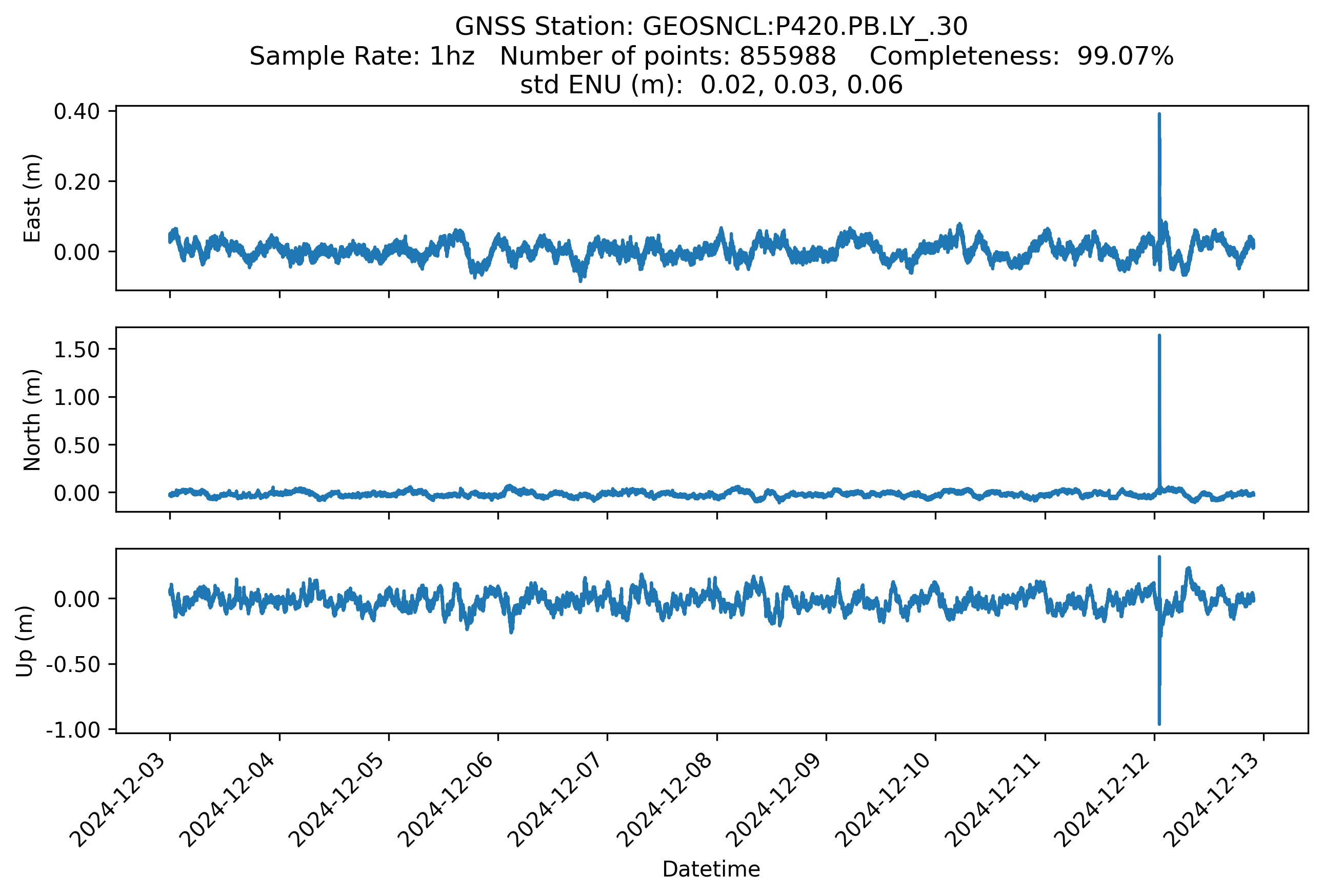The height and width of the screenshot is (896, 1323).
Task: Click the Number of points 855988 text
Action: pos(668,56)
